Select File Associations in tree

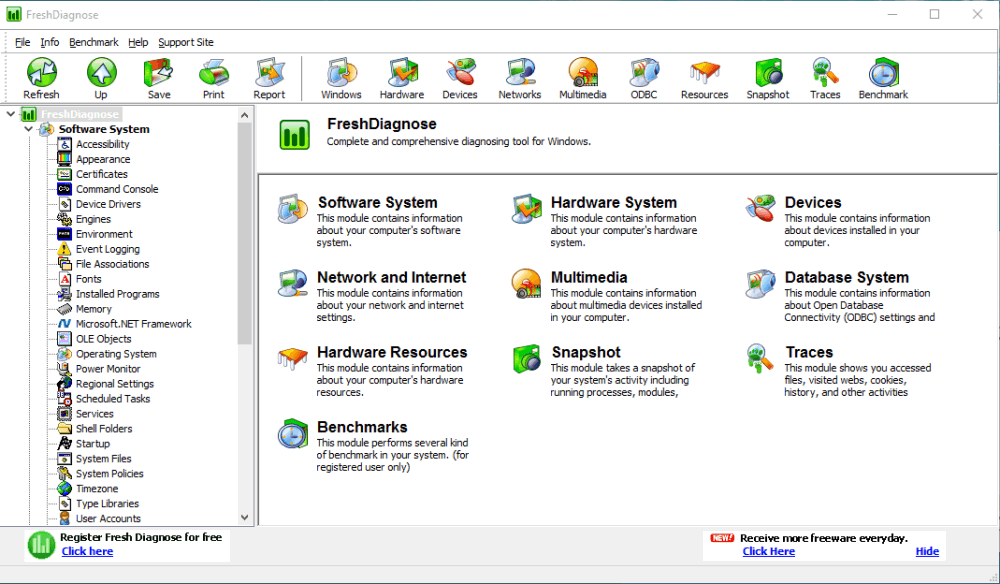tap(112, 264)
